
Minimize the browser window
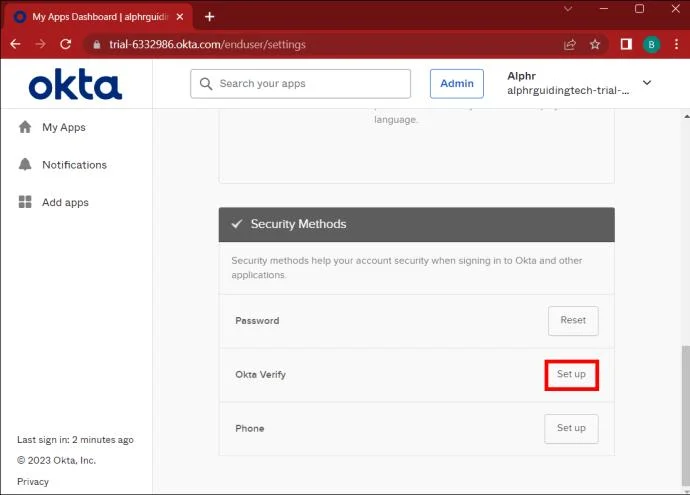click(604, 8)
